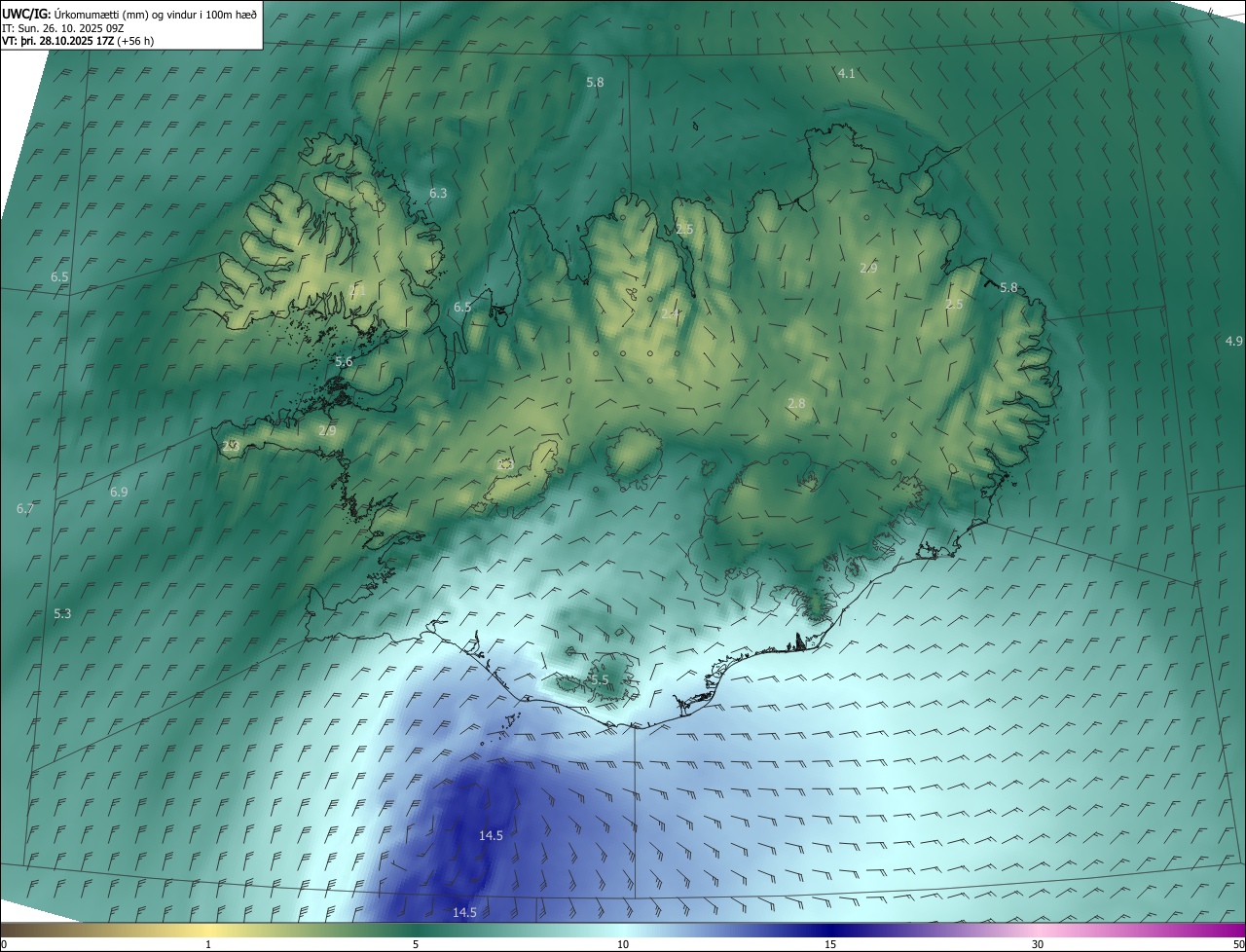Click the '0' tick on the color scale
The width and height of the screenshot is (1246, 952).
[4, 944]
